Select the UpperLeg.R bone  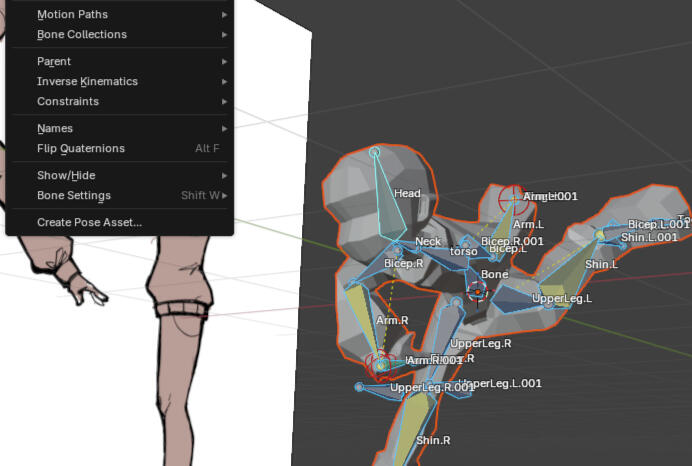(x=480, y=344)
